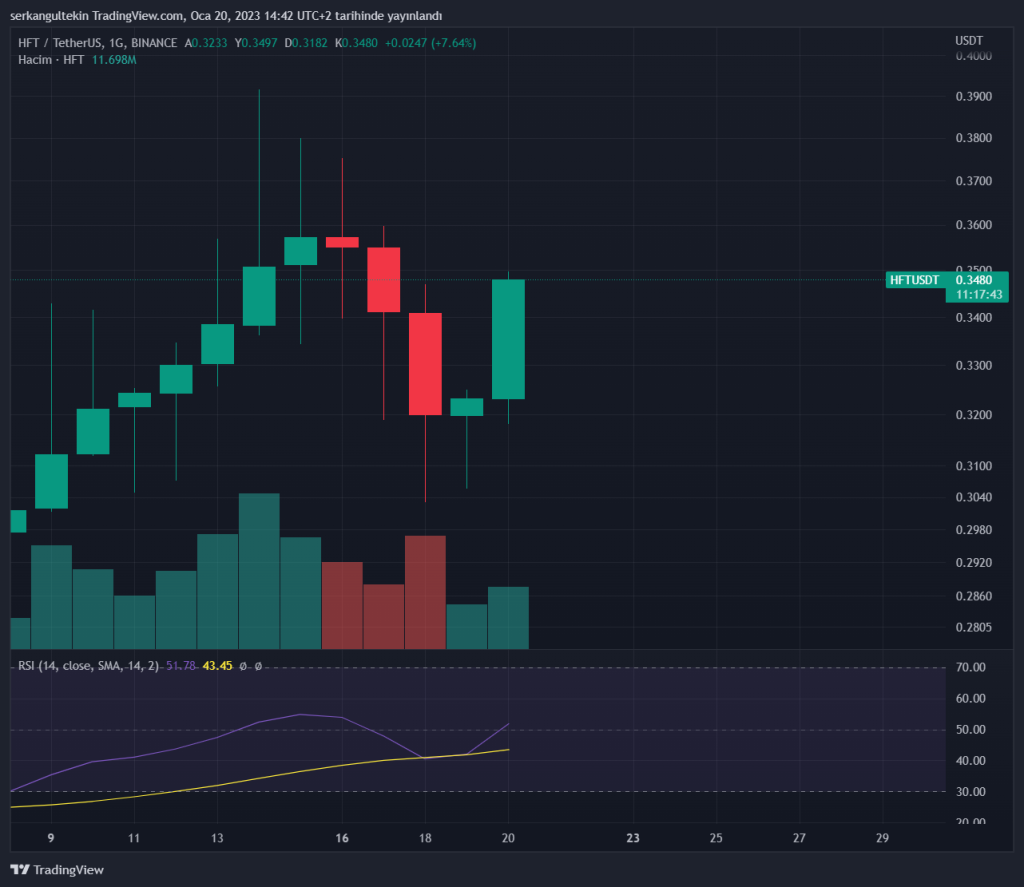Select the big red candle on date 18

(425, 364)
